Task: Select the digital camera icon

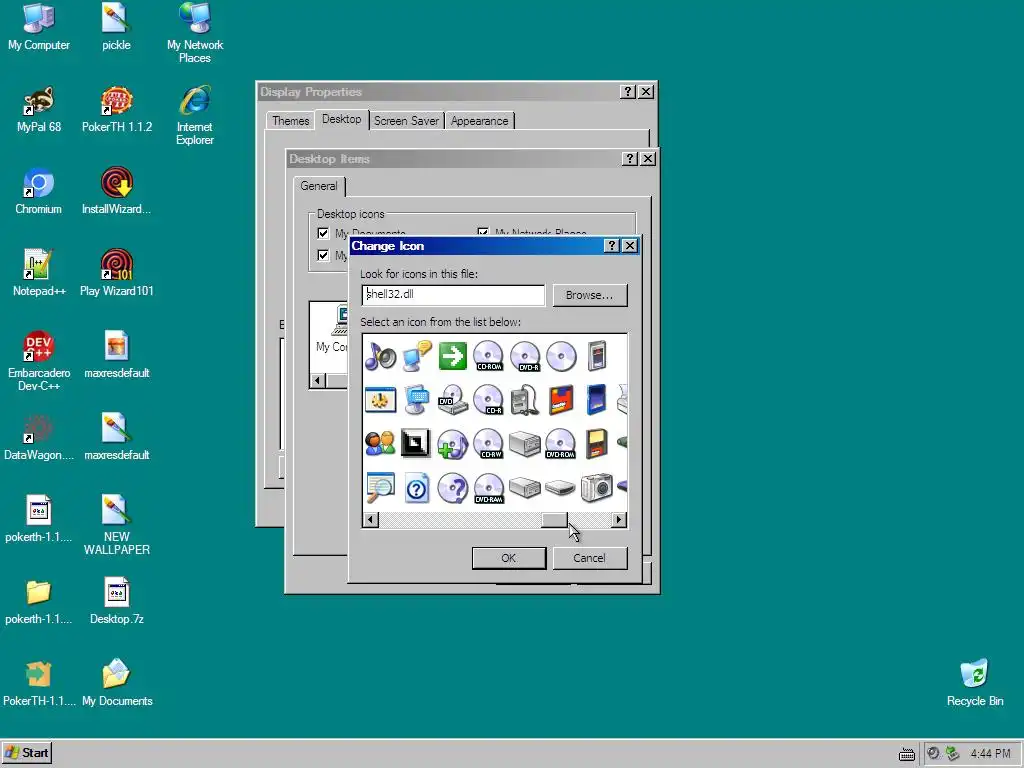Action: click(x=596, y=488)
